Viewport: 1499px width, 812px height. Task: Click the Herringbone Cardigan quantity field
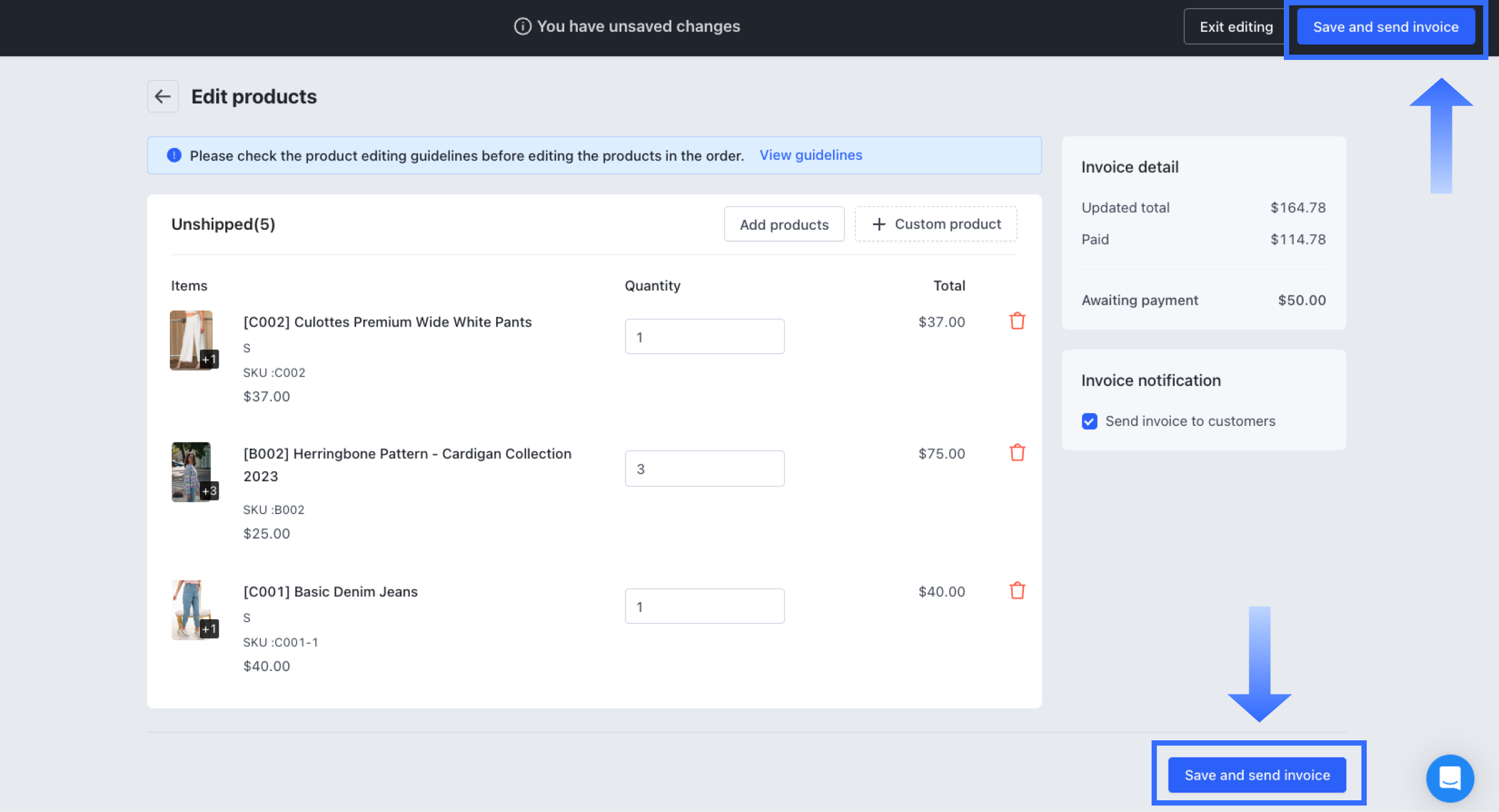pos(704,468)
